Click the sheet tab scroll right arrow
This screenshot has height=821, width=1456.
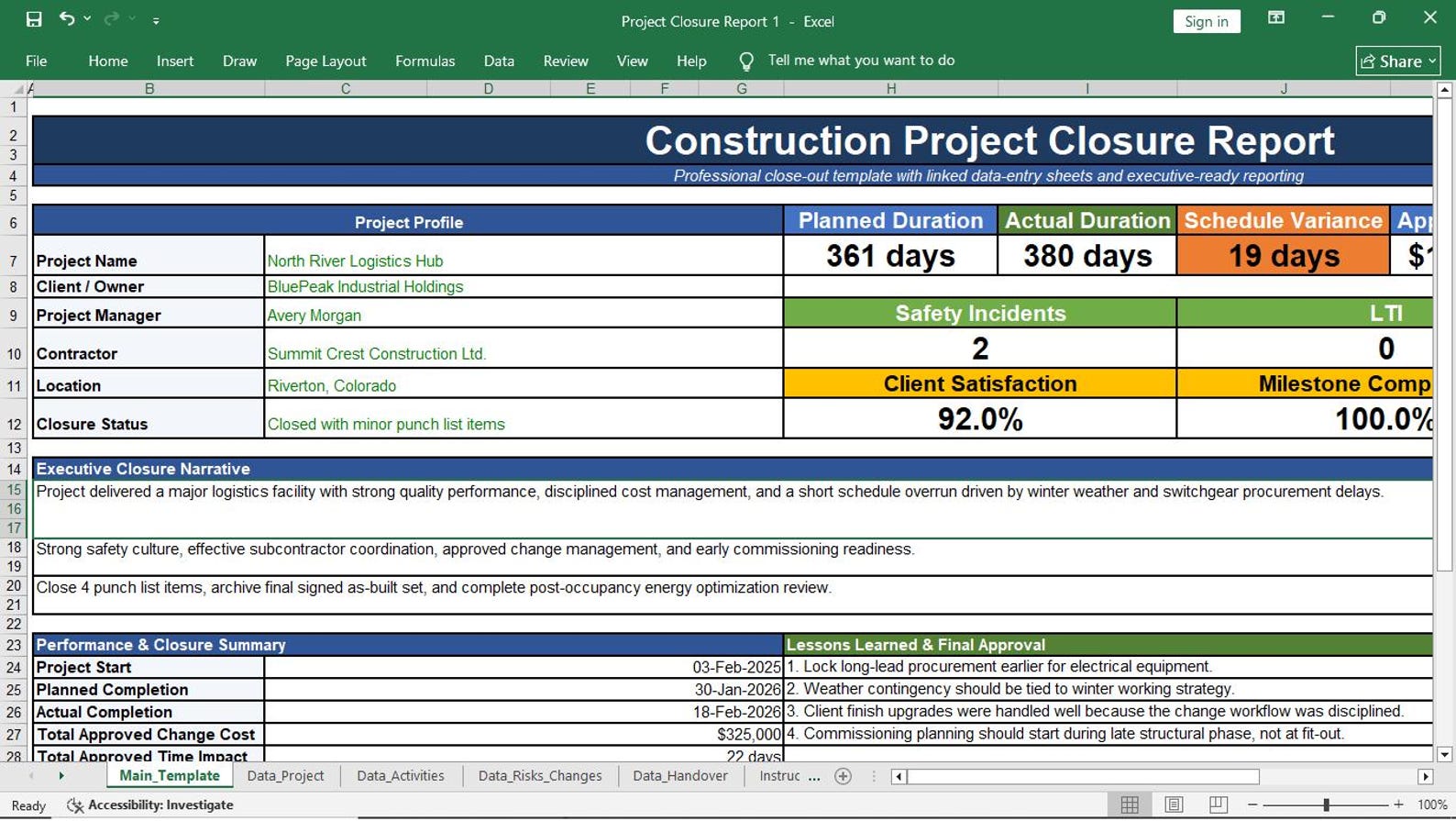pos(61,776)
